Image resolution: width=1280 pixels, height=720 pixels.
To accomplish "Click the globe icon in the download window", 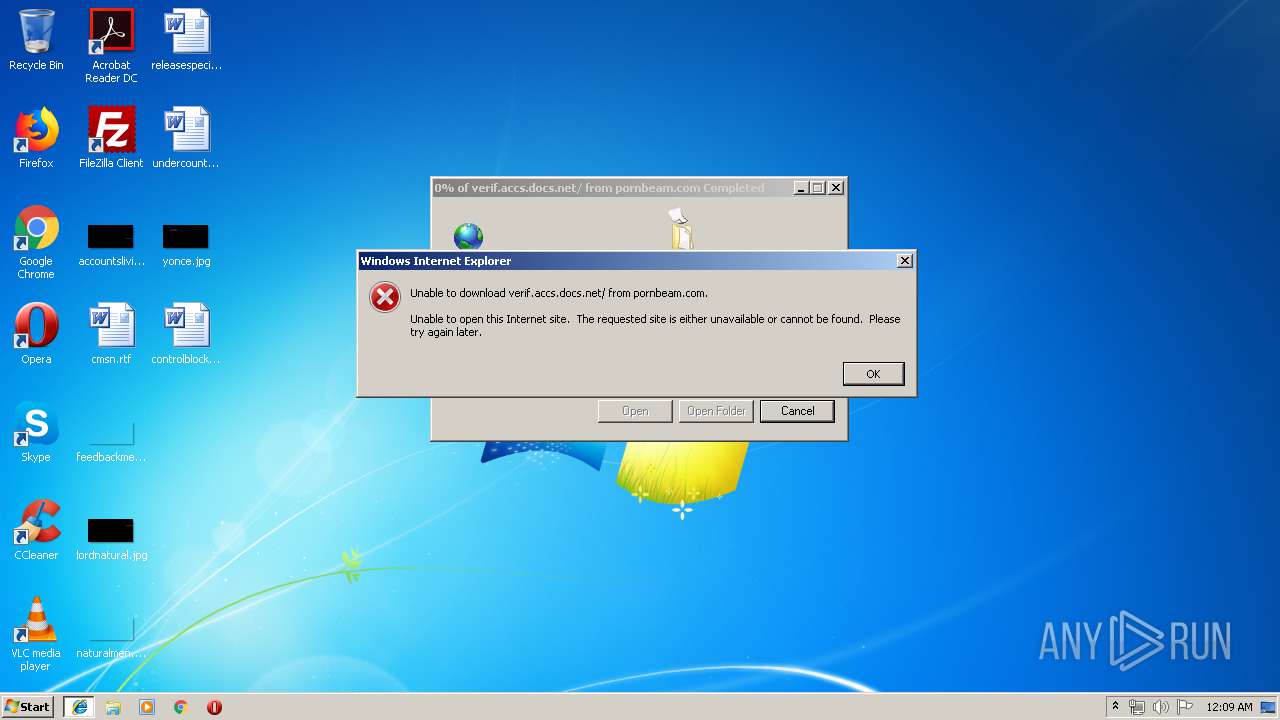I will (468, 236).
